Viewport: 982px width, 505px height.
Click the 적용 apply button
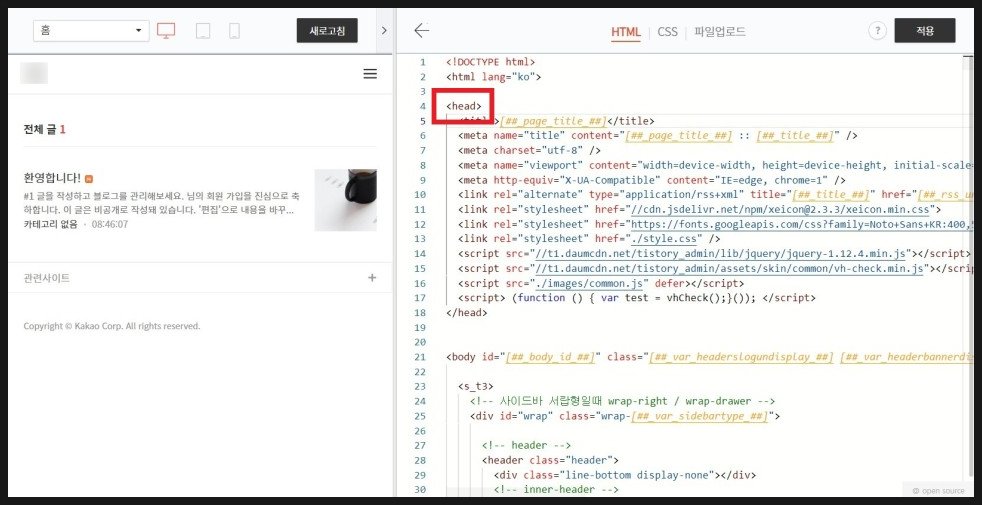click(924, 31)
